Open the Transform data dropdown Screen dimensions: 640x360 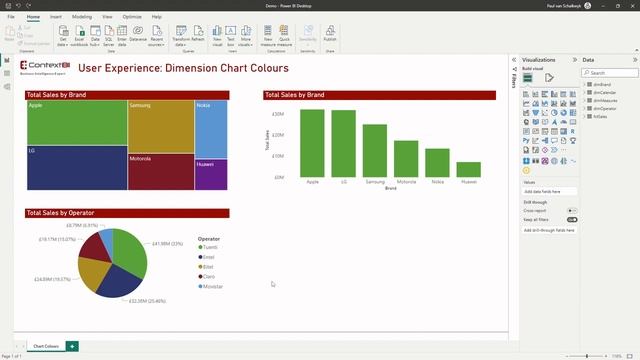pyautogui.click(x=181, y=36)
